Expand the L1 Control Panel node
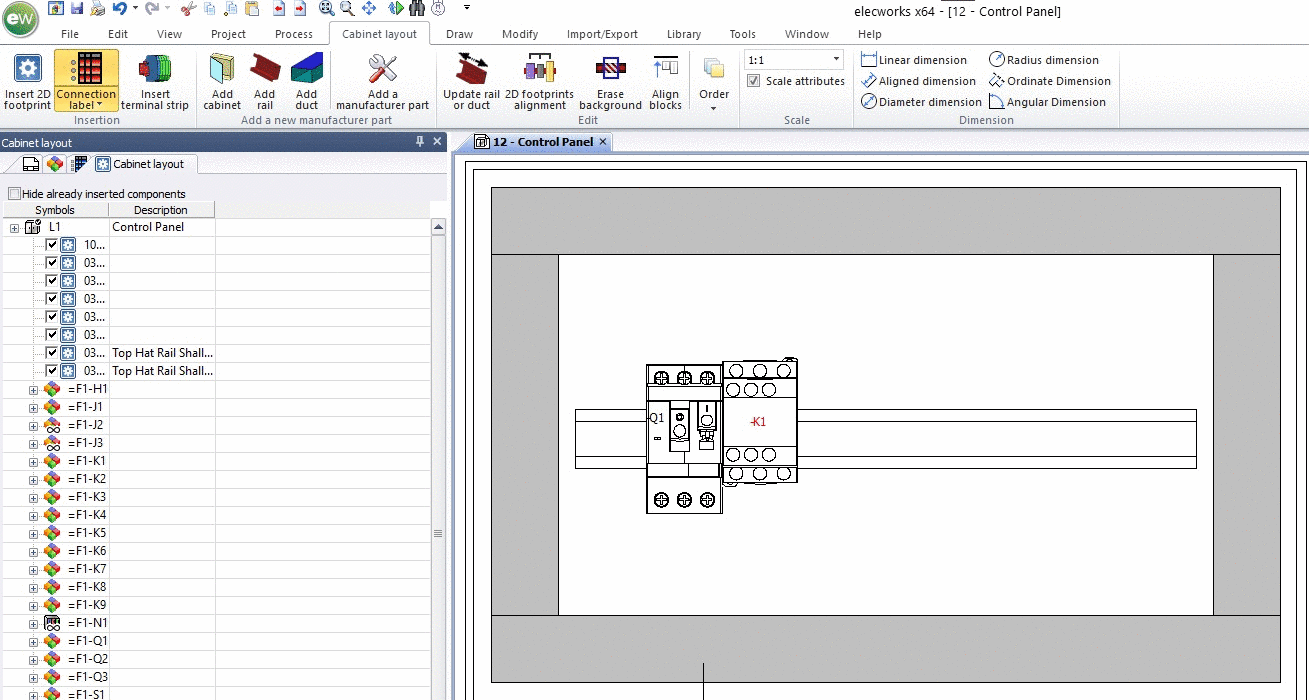The width and height of the screenshot is (1309, 700). pos(14,228)
